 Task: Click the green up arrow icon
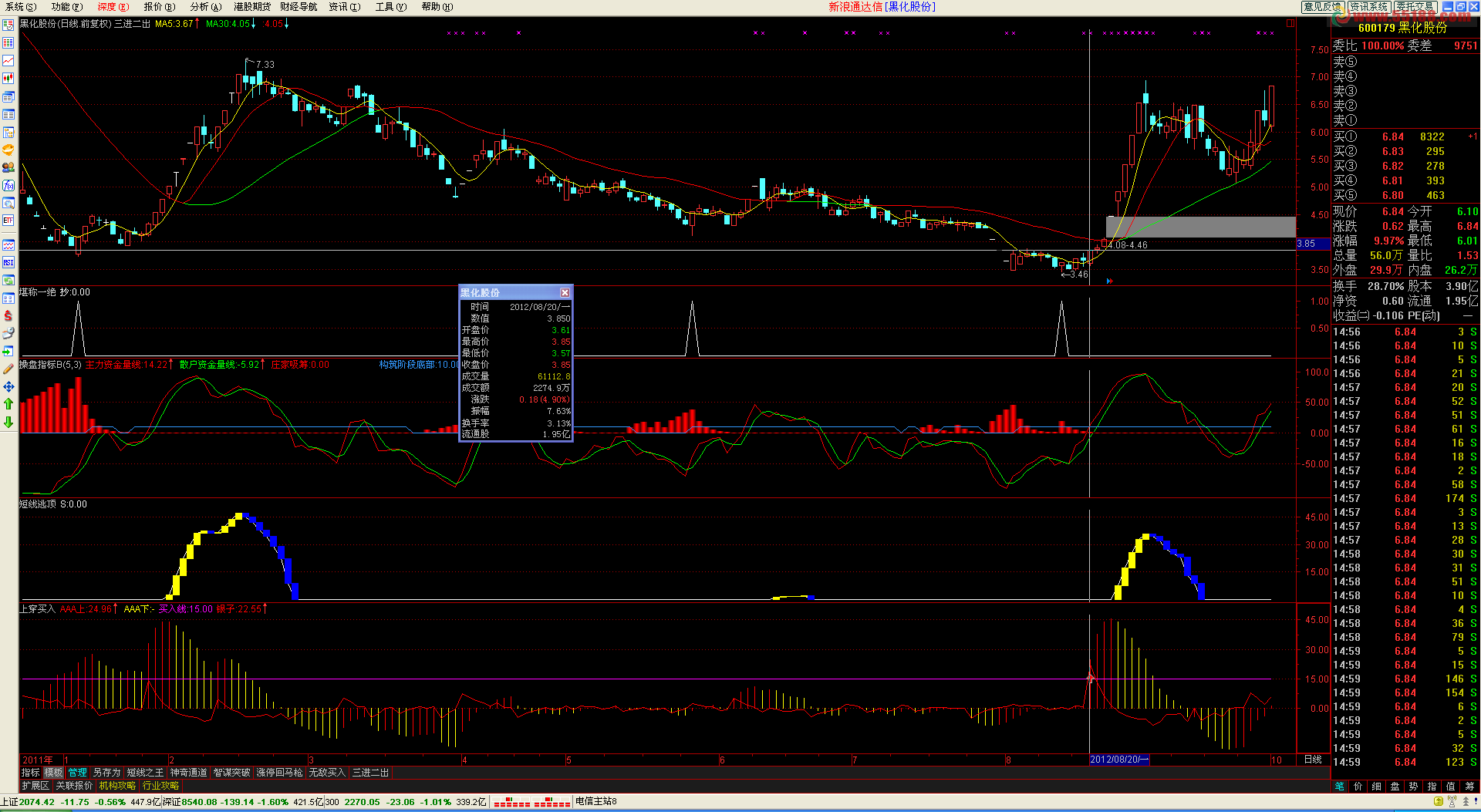[x=8, y=404]
